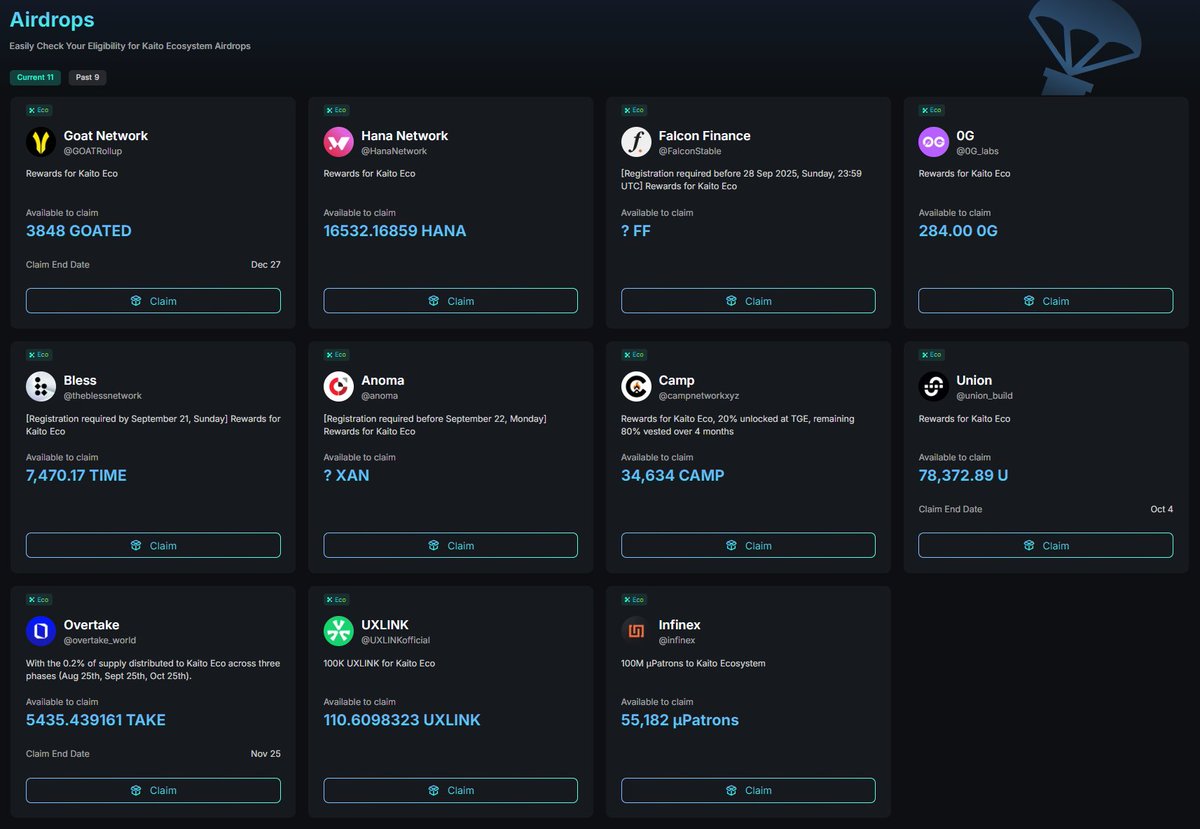Claim the 55,182 µPatrons reward
This screenshot has width=1200, height=829.
click(748, 790)
